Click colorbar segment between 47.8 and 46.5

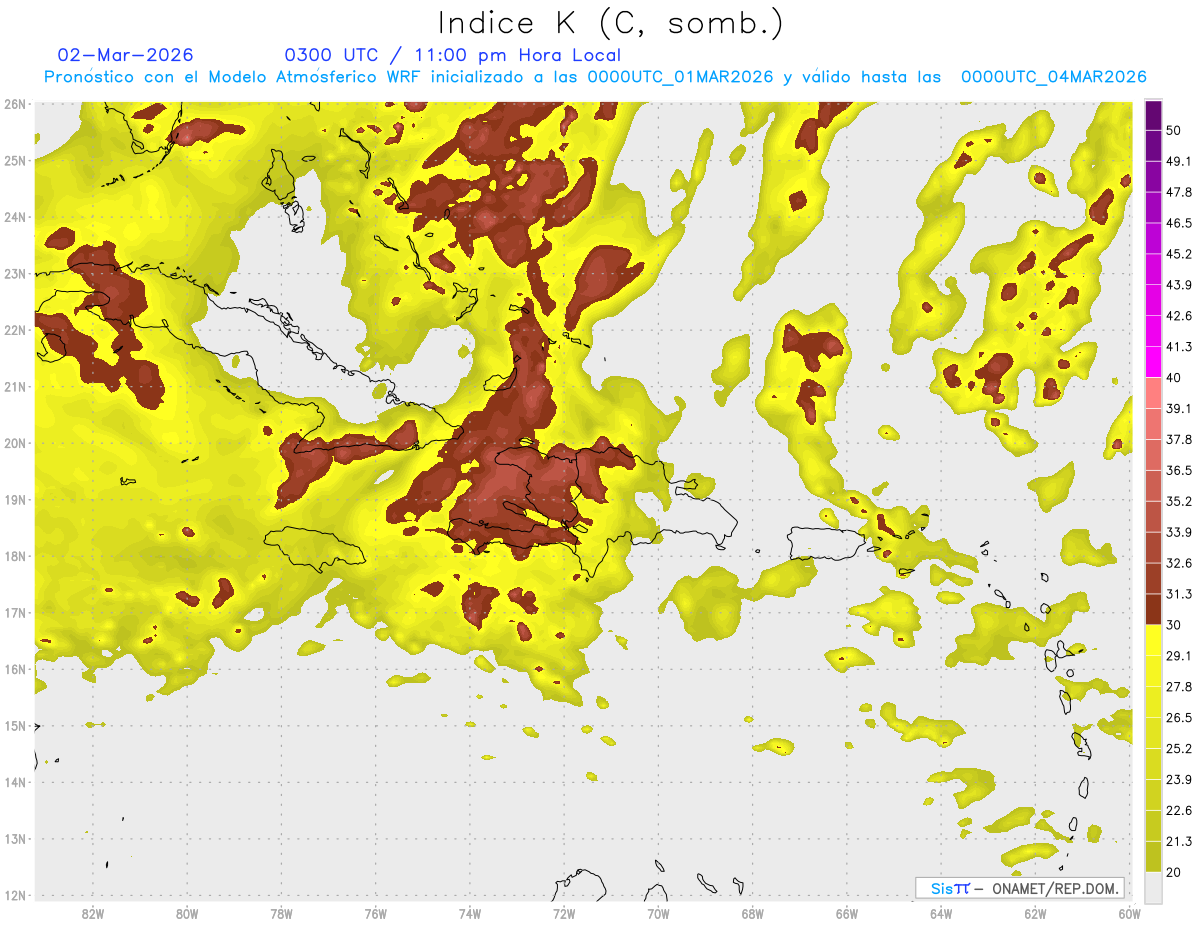coord(1153,207)
